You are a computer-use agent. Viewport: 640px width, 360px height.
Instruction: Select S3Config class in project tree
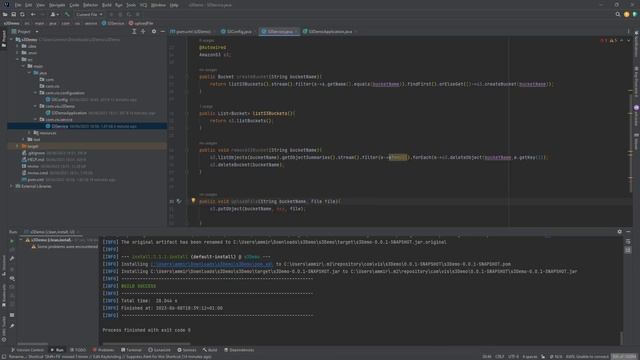tap(60, 100)
